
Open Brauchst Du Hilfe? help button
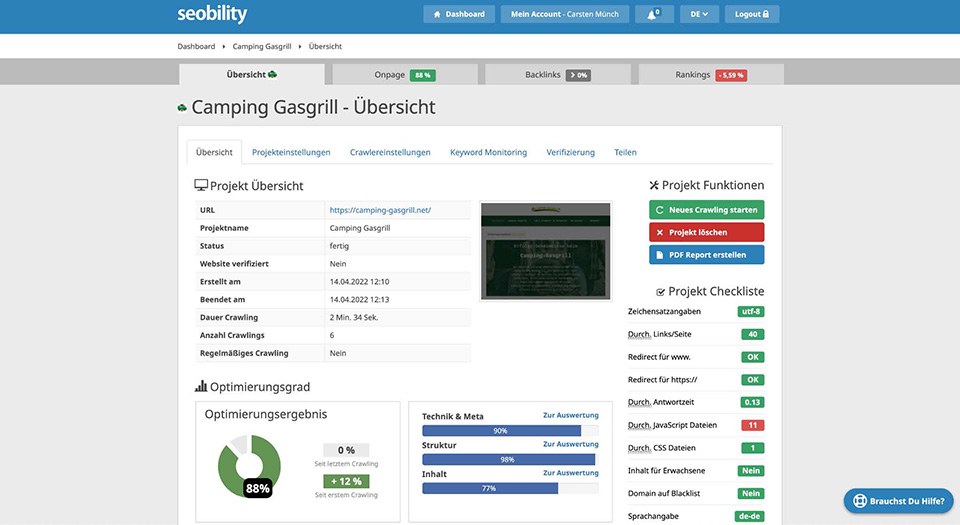tap(898, 501)
